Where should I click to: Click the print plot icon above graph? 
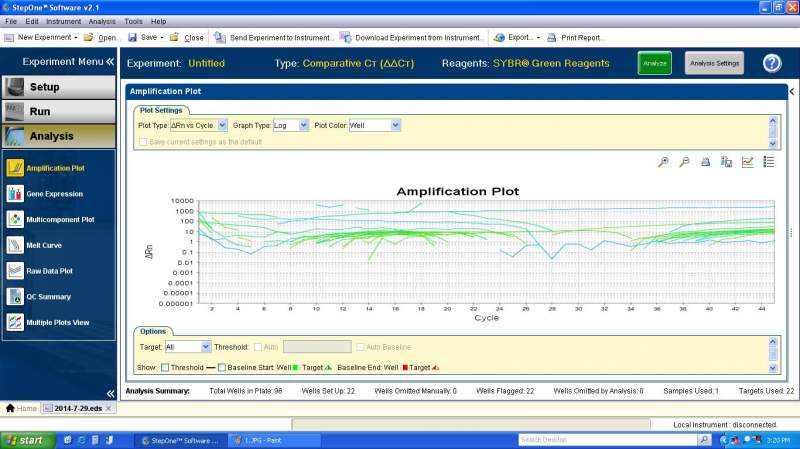click(x=706, y=162)
